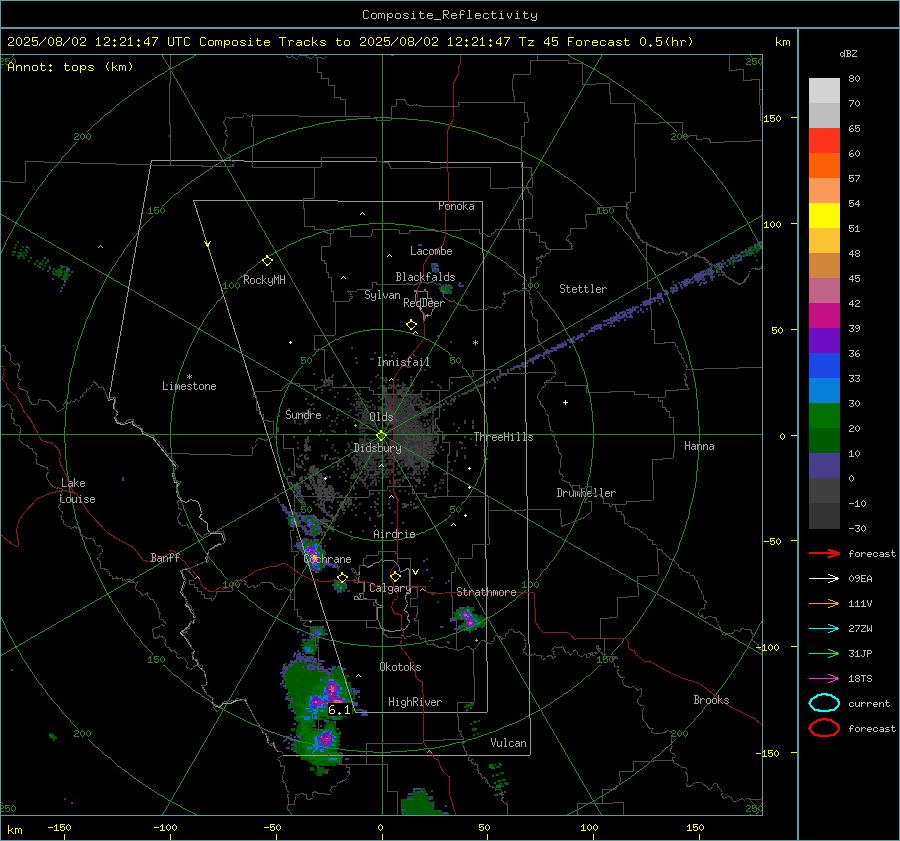
Task: Click the red forecast ellipse legend icon
Action: pyautogui.click(x=824, y=728)
